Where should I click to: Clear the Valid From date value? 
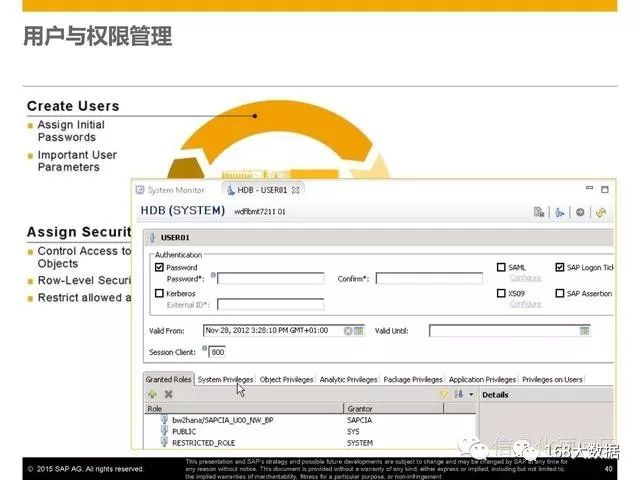348,331
